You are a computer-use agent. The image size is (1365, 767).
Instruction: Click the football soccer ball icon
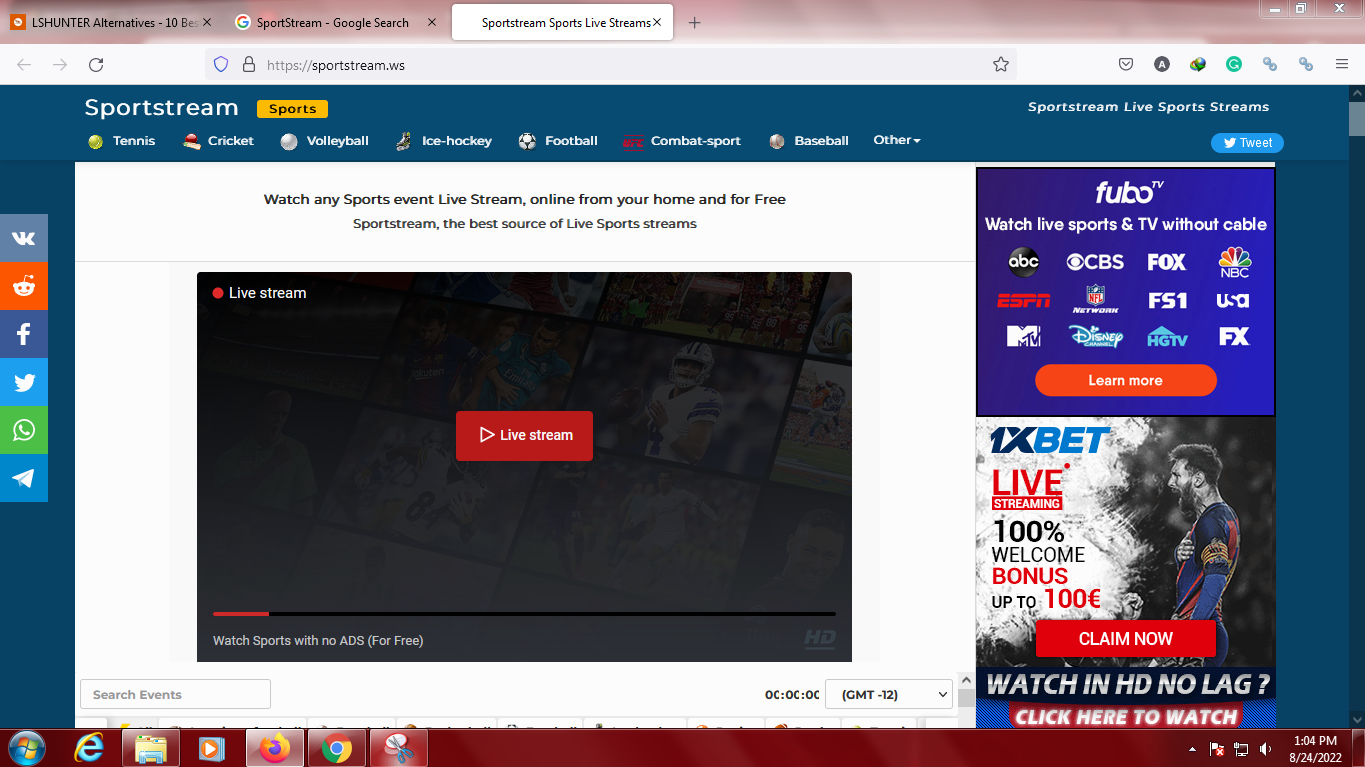[x=527, y=142]
